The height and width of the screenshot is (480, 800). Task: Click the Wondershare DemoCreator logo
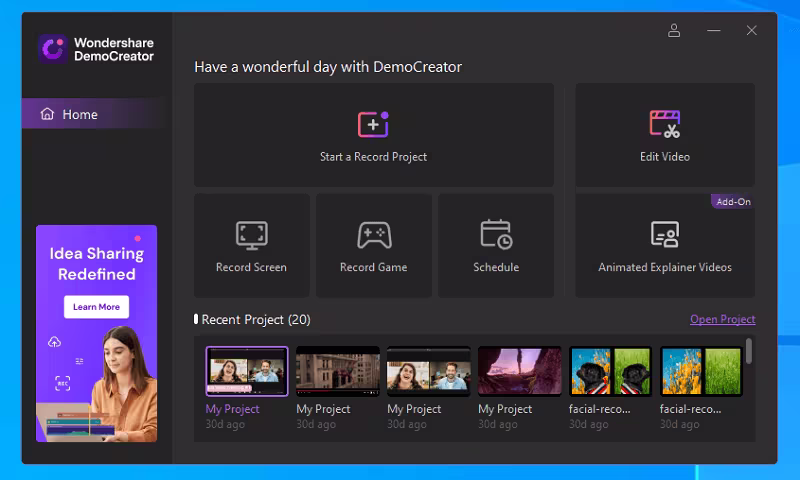click(53, 49)
